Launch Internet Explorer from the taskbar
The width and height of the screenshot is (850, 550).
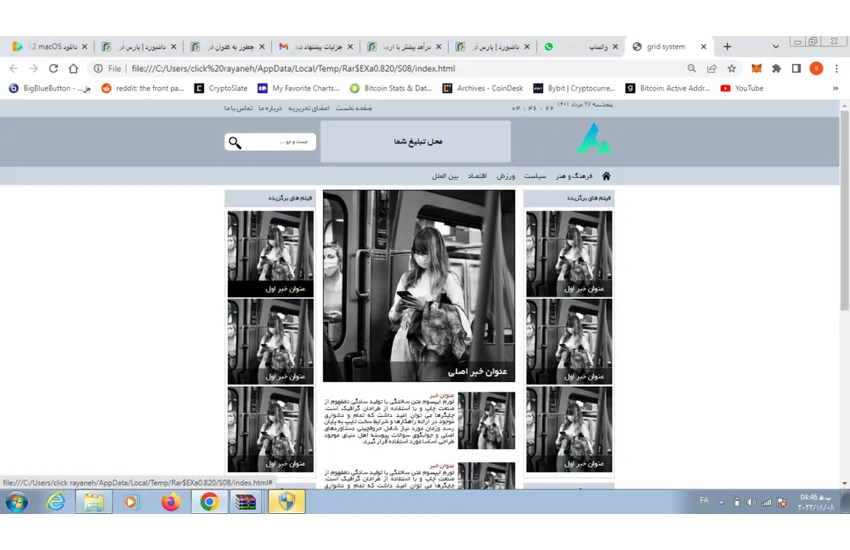(x=56, y=502)
